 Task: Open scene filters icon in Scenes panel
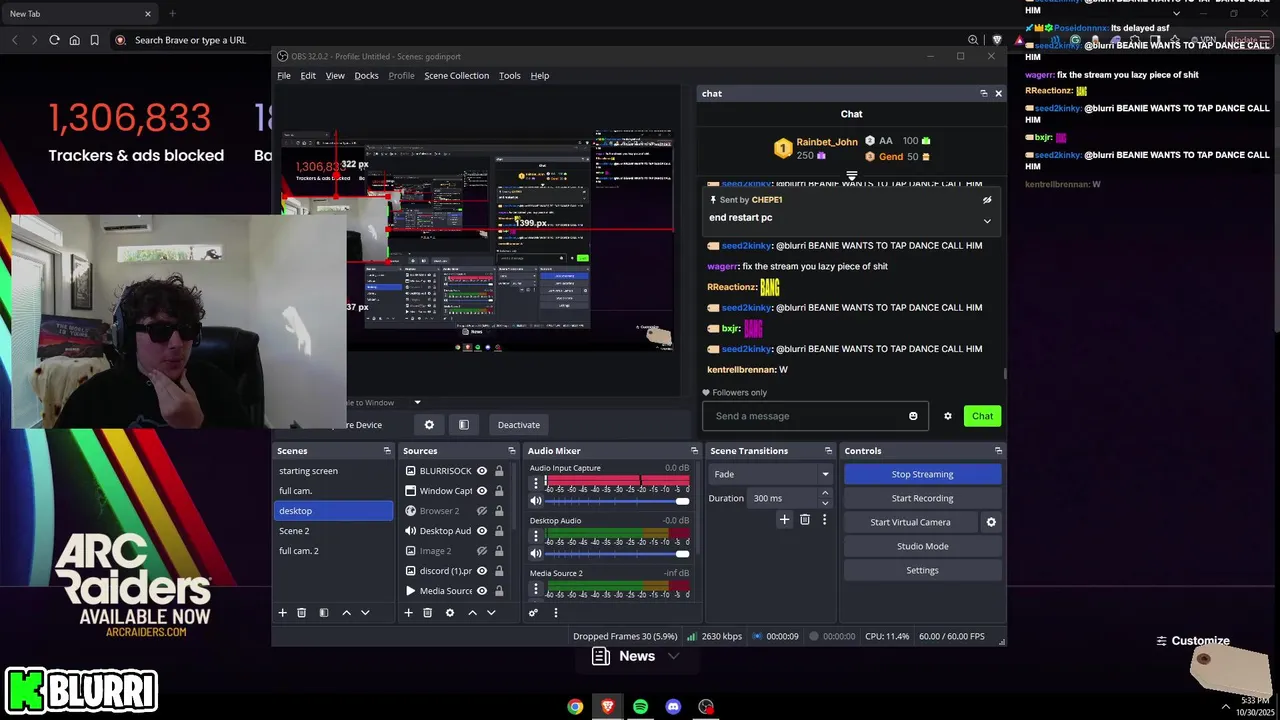pos(323,612)
